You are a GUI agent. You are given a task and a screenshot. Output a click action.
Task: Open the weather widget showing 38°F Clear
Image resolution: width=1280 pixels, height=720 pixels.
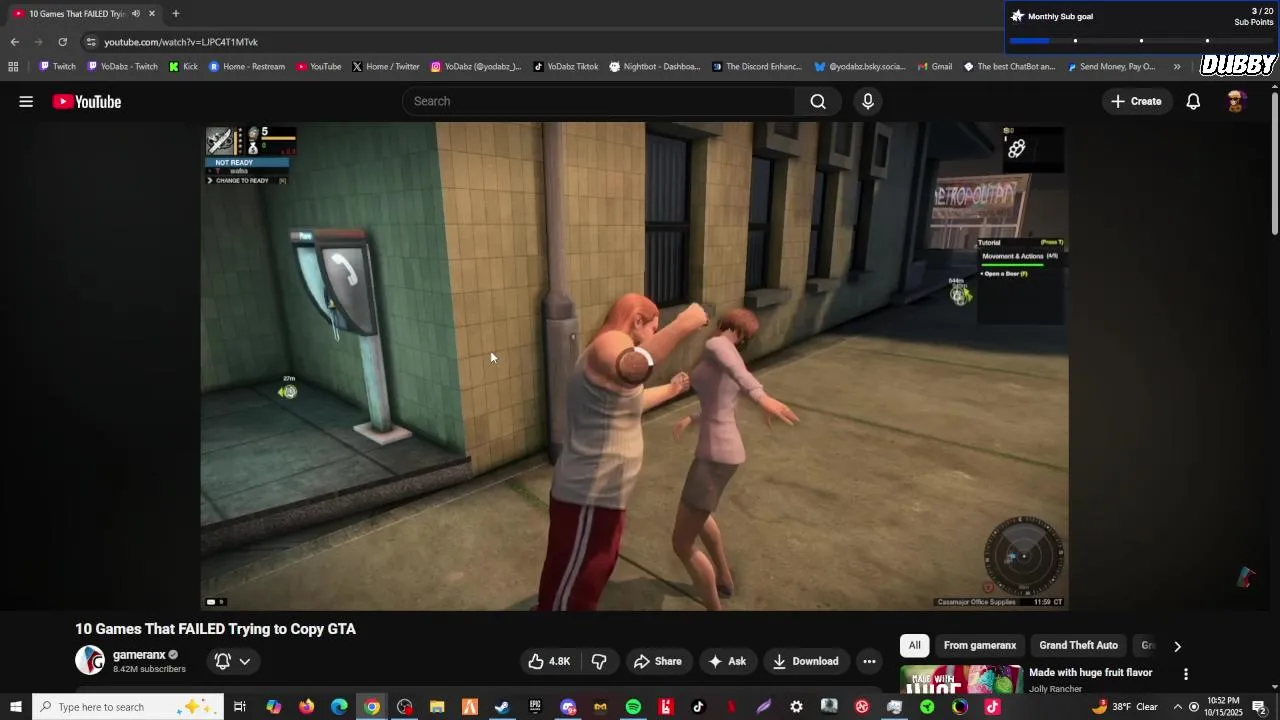[x=1125, y=707]
